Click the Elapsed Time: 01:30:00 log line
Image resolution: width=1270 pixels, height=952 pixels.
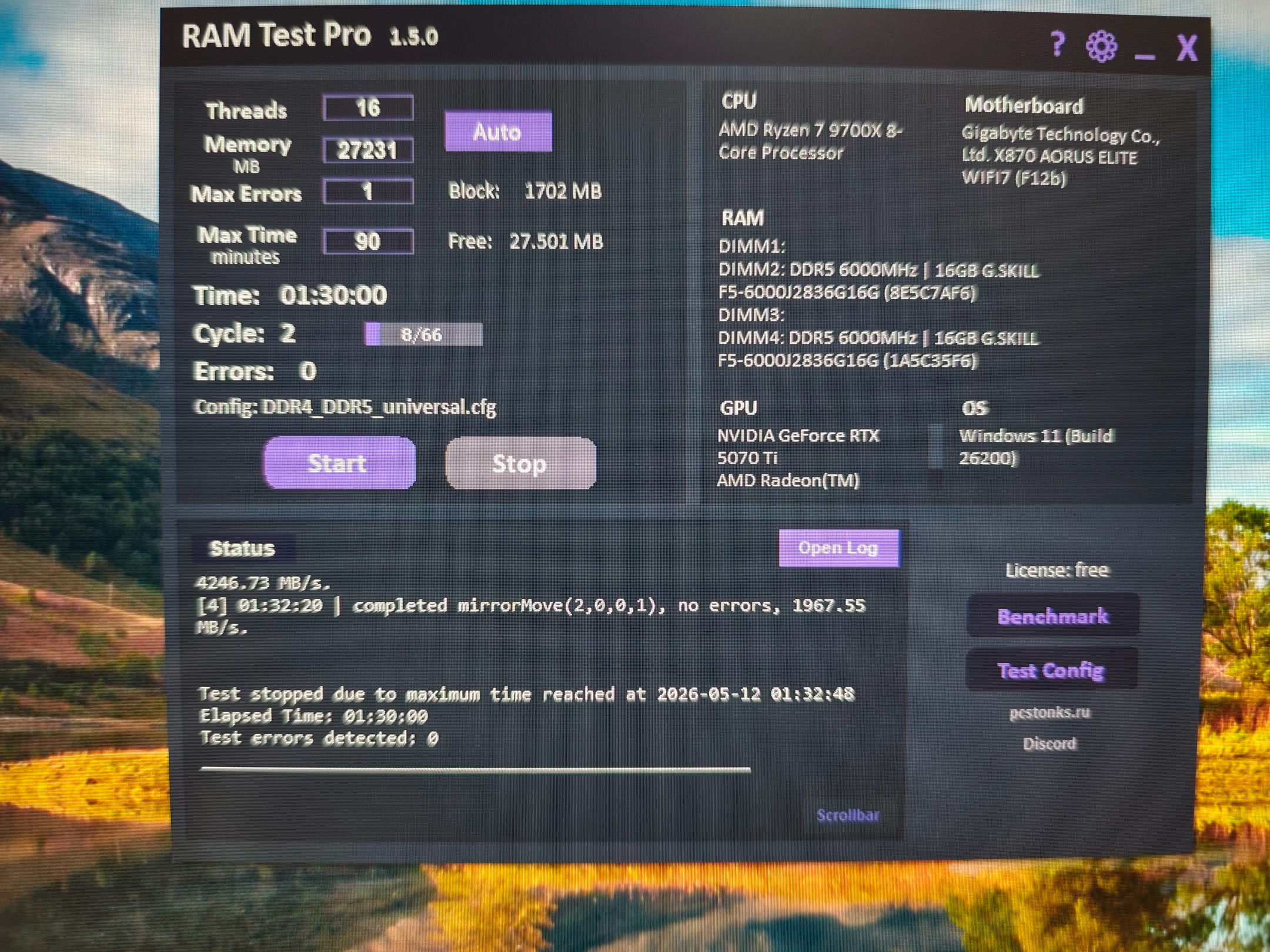click(313, 716)
